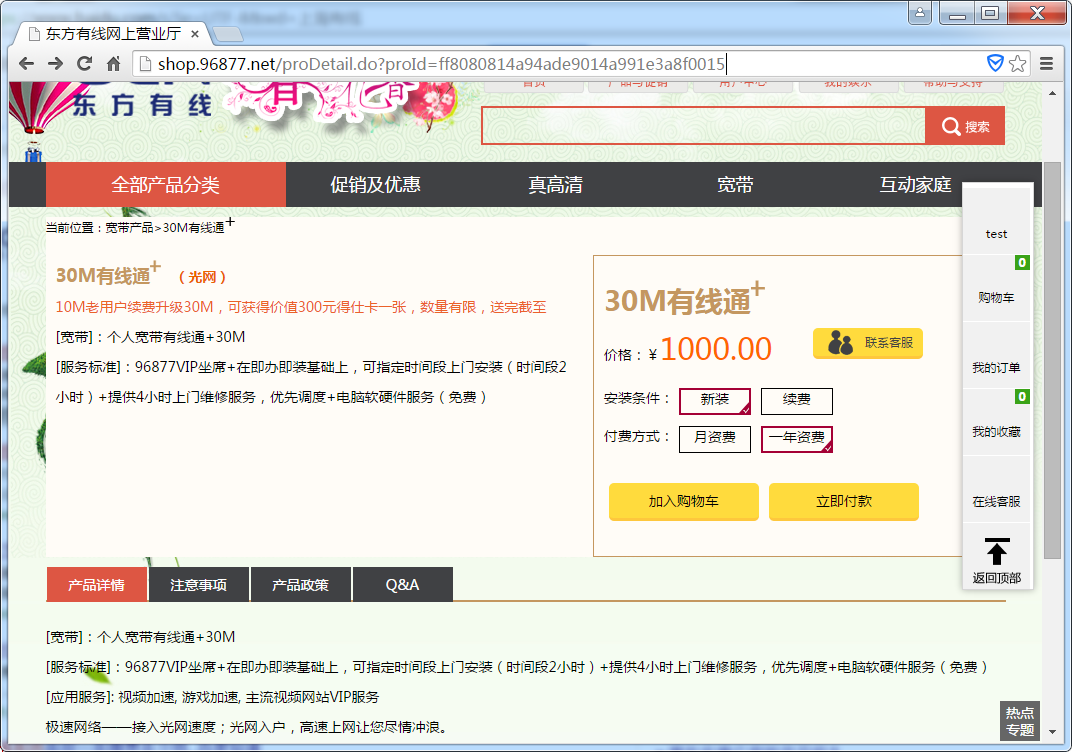Click into the site search input field
This screenshot has width=1072, height=752.
[x=704, y=126]
